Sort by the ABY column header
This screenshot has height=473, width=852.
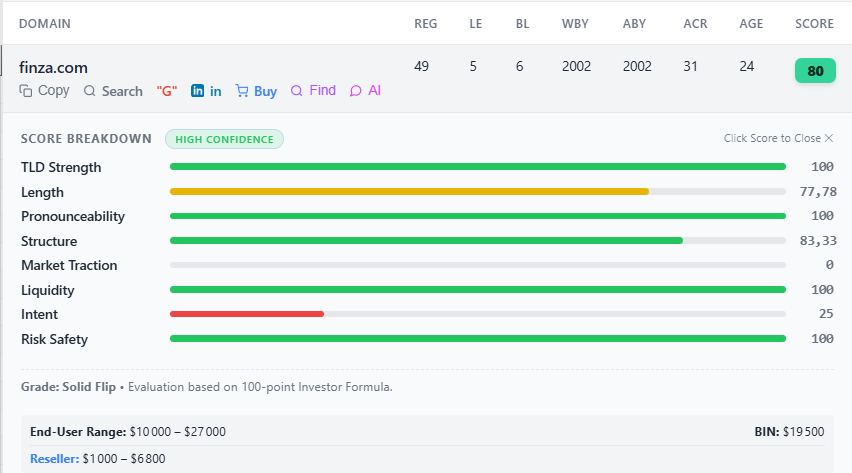pos(635,24)
